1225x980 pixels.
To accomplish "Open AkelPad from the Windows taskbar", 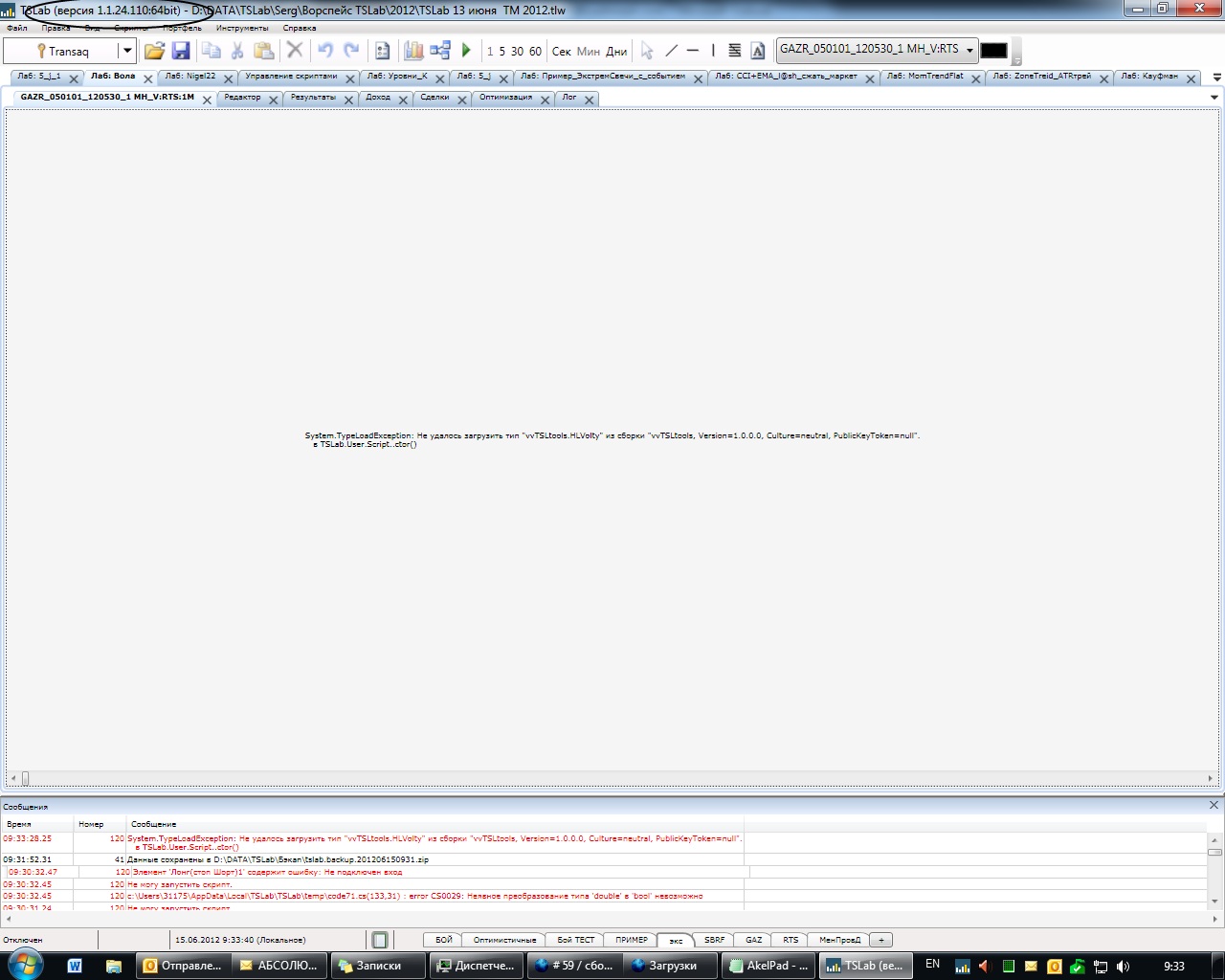I will (x=768, y=966).
